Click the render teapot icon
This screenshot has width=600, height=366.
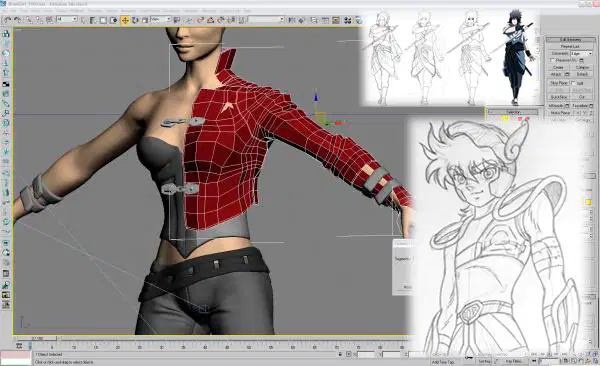tap(358, 20)
